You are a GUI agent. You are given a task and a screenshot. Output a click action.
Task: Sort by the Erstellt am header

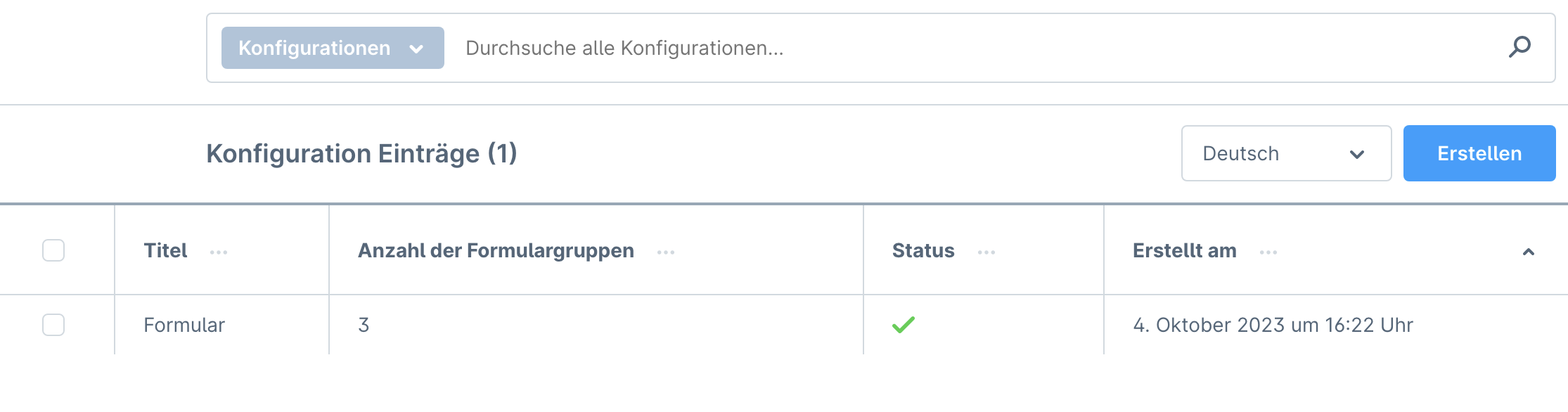pyautogui.click(x=1184, y=251)
